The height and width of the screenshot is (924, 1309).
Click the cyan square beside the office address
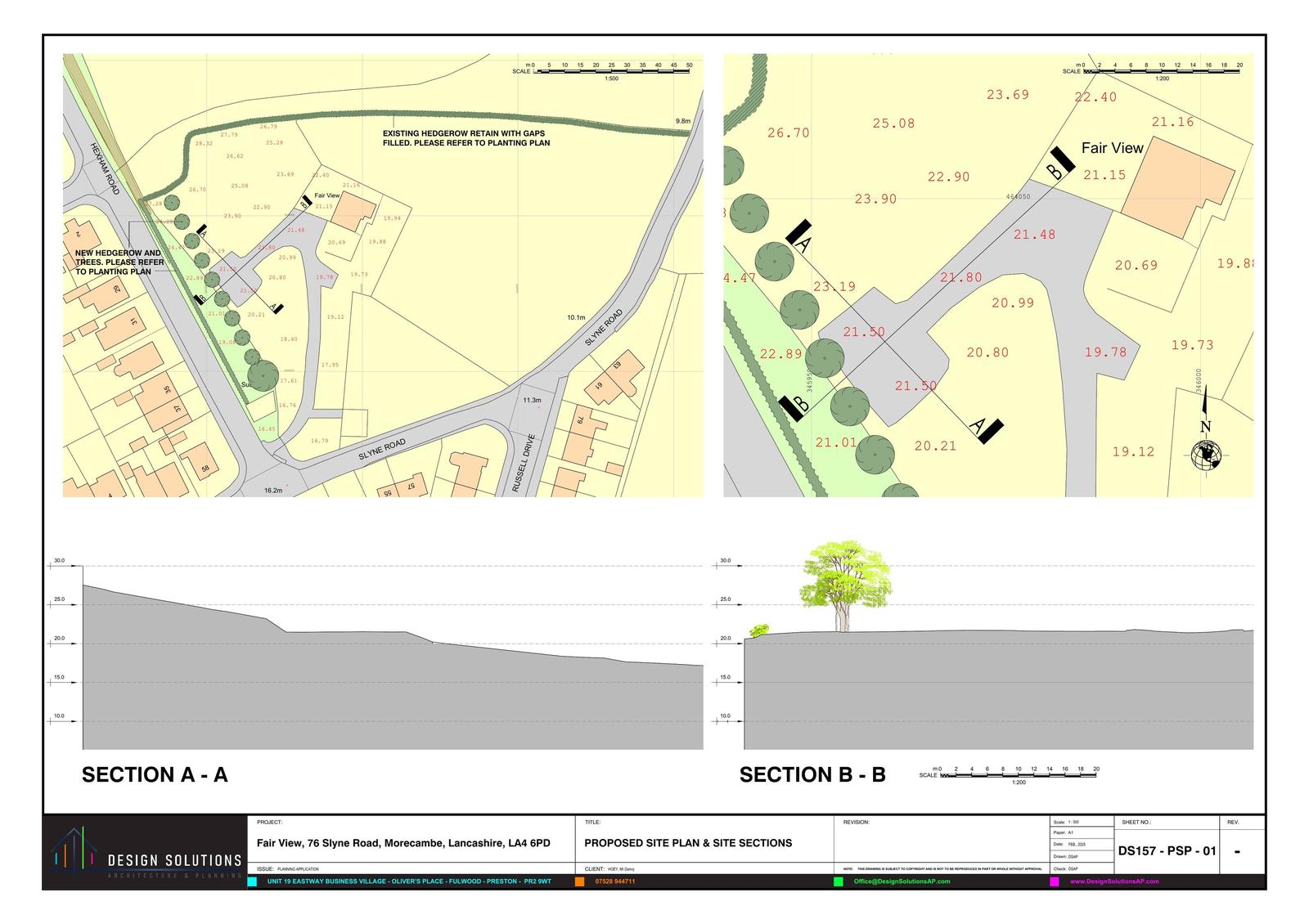(x=252, y=881)
